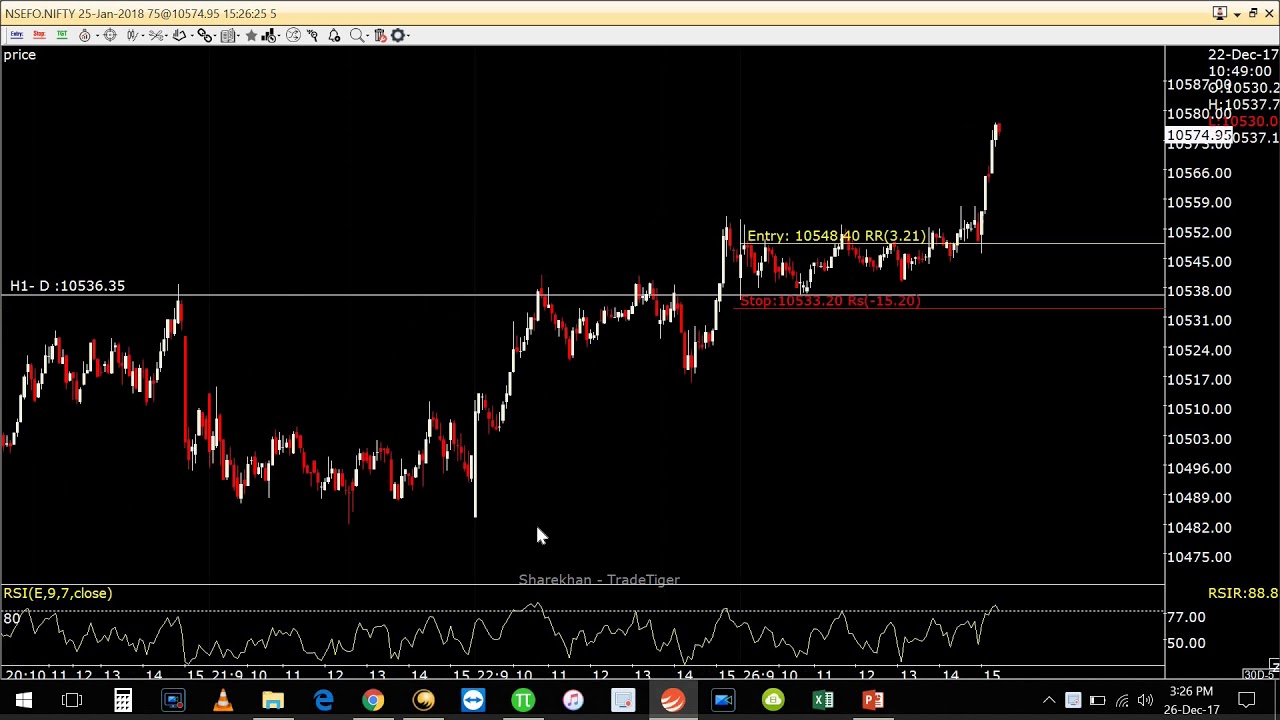Screen dimensions: 1280x720
Task: Open the interval icon dropdown arrow
Action: [x=98, y=35]
